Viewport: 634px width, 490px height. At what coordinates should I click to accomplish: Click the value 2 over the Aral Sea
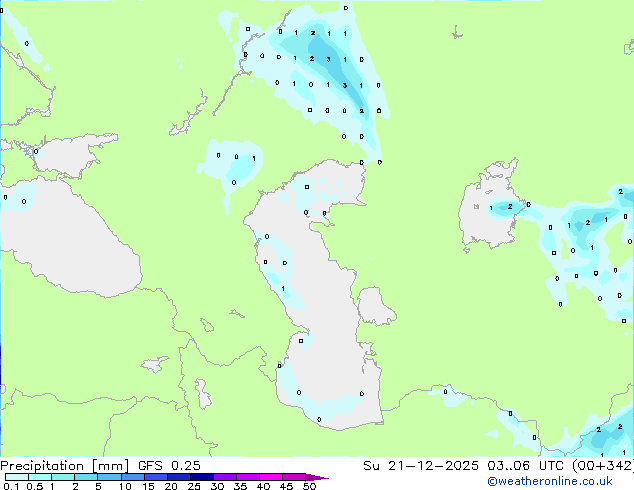[510, 207]
